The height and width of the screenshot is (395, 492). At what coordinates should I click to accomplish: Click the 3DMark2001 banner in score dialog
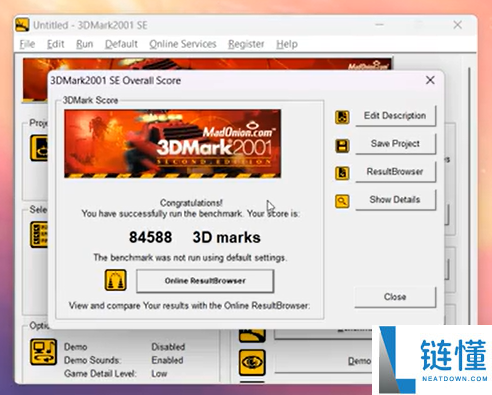(173, 144)
